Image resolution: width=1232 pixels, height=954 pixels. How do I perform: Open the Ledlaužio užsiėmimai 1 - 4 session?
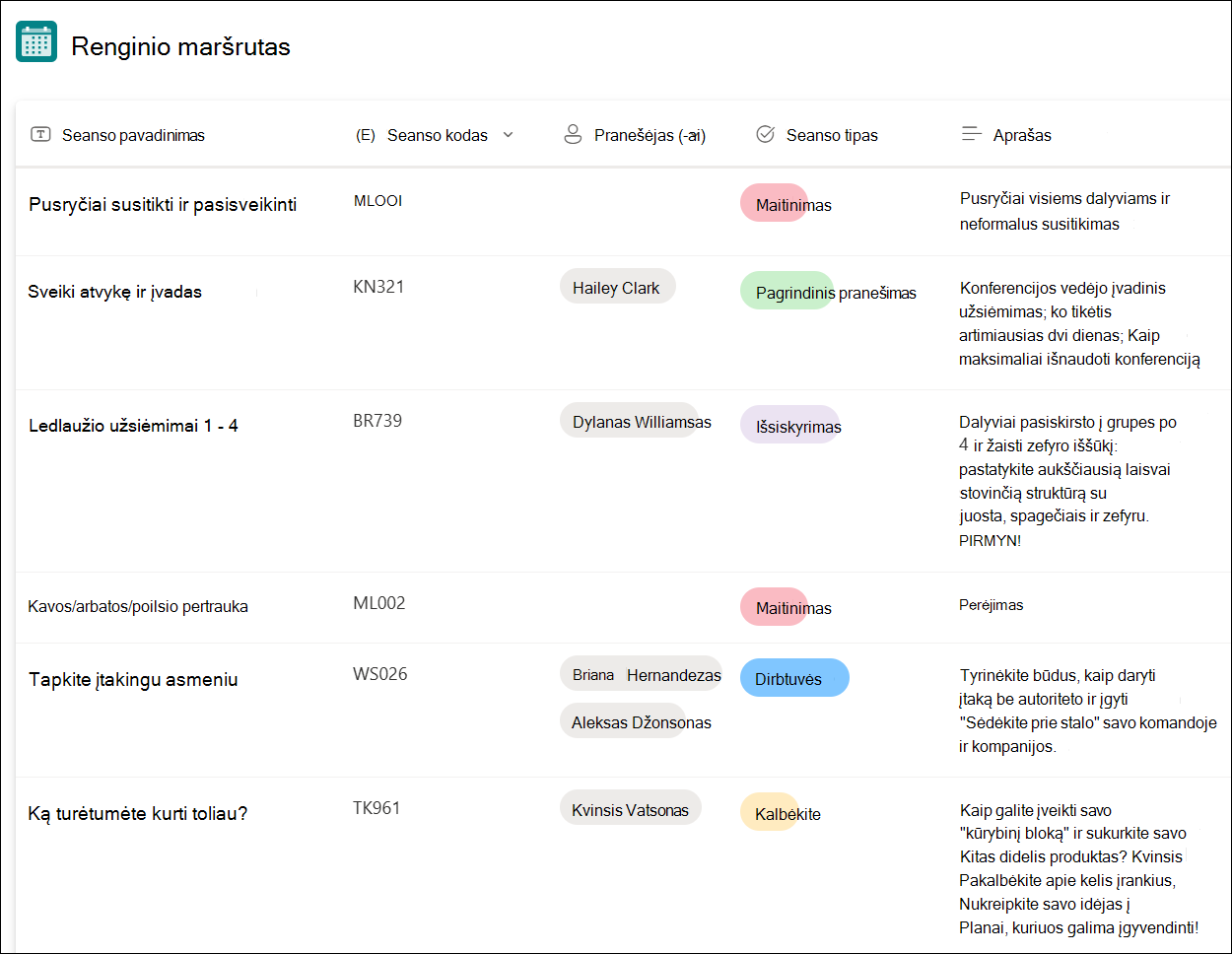click(x=133, y=426)
